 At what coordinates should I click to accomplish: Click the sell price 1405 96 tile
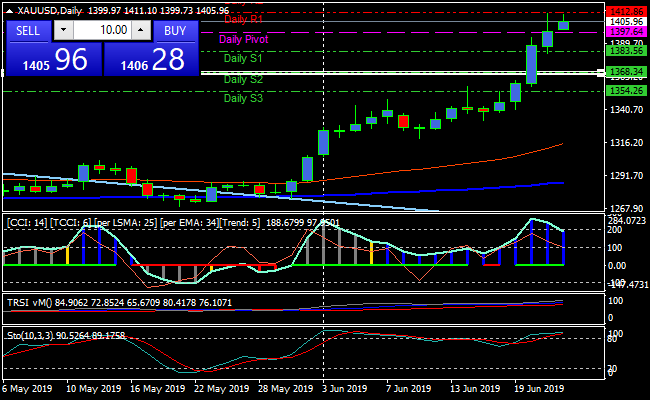point(52,60)
